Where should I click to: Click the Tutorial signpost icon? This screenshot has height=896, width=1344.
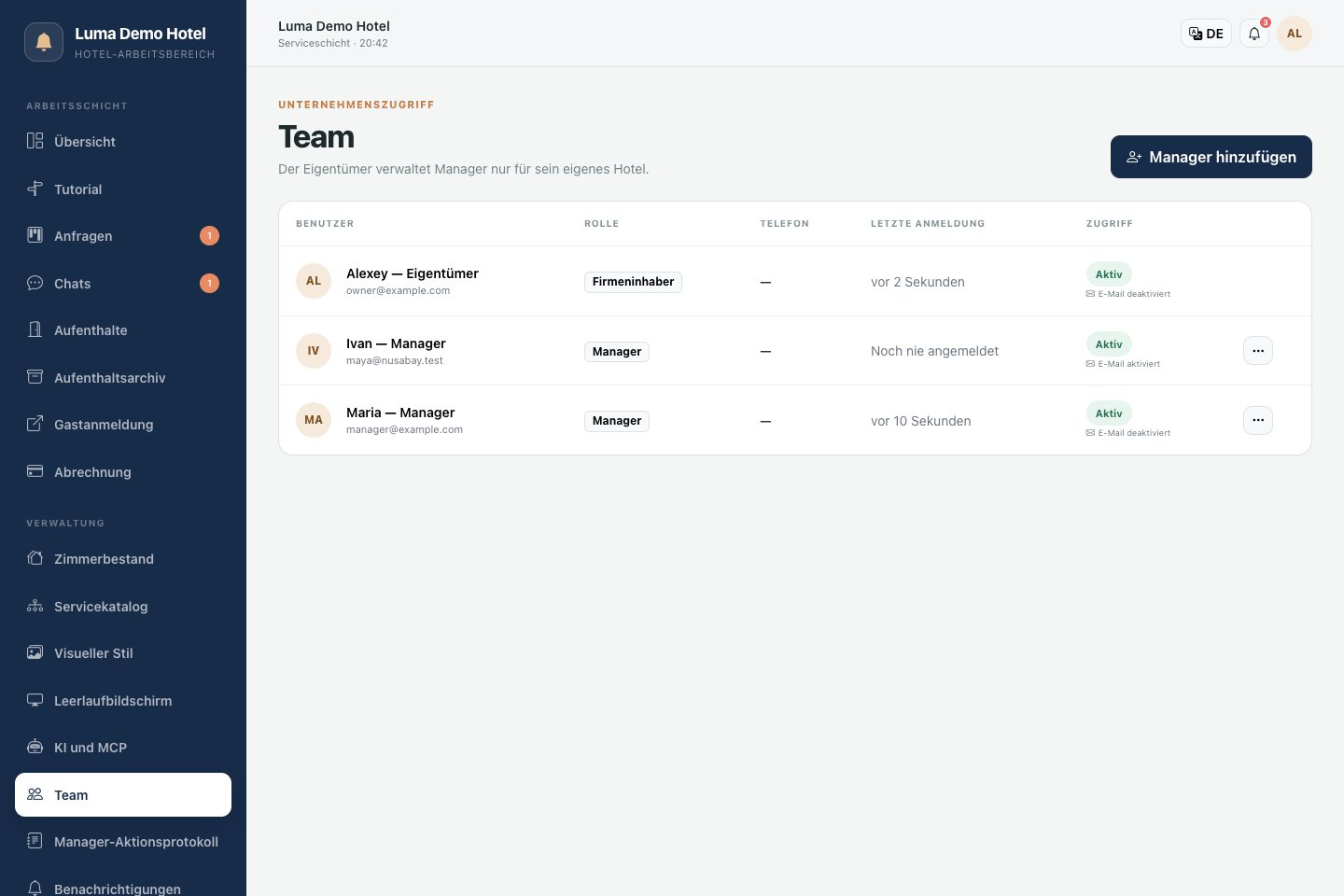click(35, 189)
